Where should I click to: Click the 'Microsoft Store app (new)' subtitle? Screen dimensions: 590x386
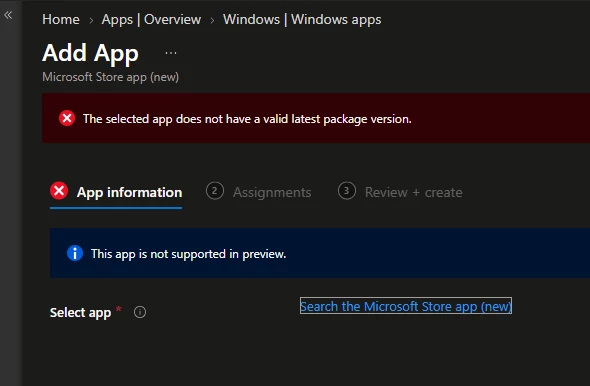point(111,77)
